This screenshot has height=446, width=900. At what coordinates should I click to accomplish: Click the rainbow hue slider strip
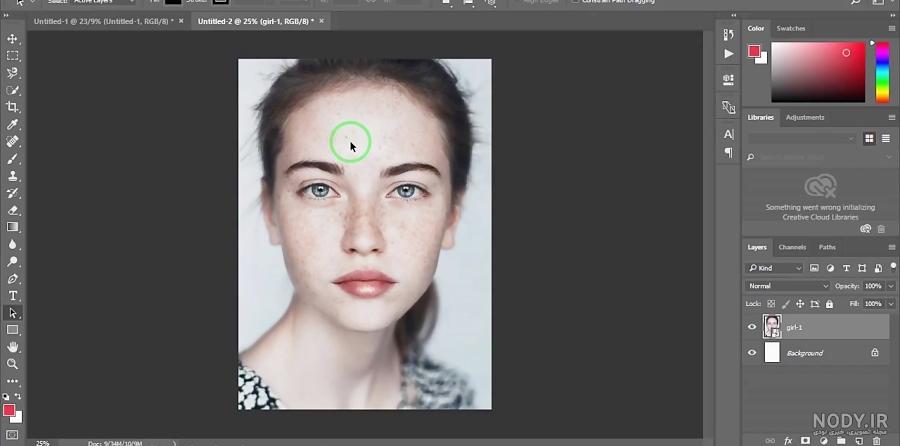882,72
